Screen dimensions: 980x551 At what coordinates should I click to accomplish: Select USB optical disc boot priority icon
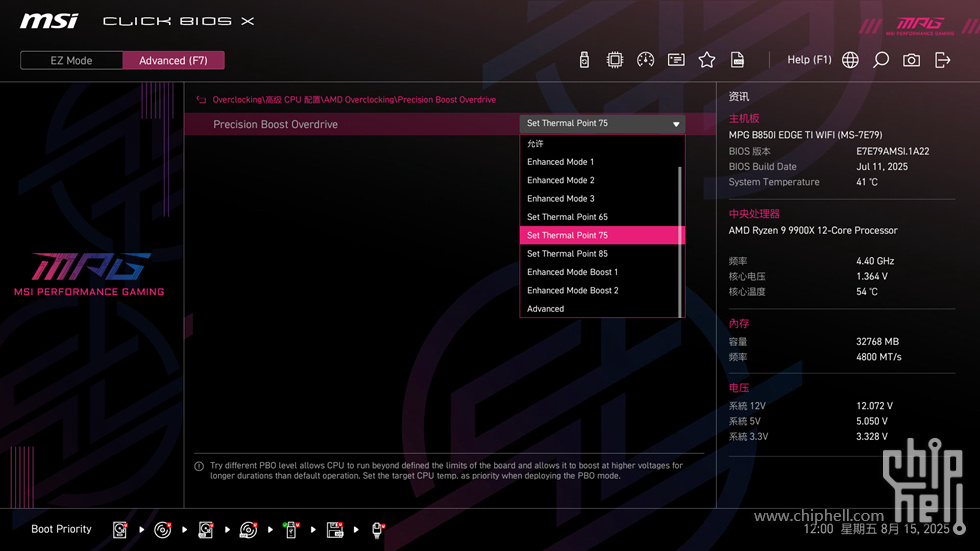(248, 530)
